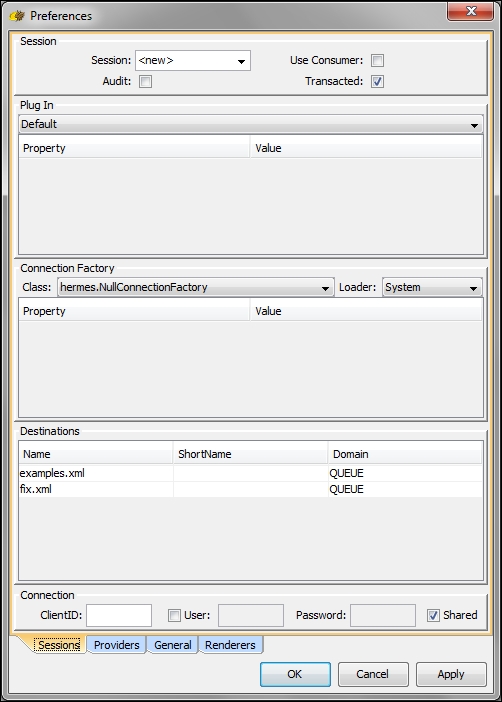Enable the Use Consumer checkbox
502x702 pixels.
point(378,60)
